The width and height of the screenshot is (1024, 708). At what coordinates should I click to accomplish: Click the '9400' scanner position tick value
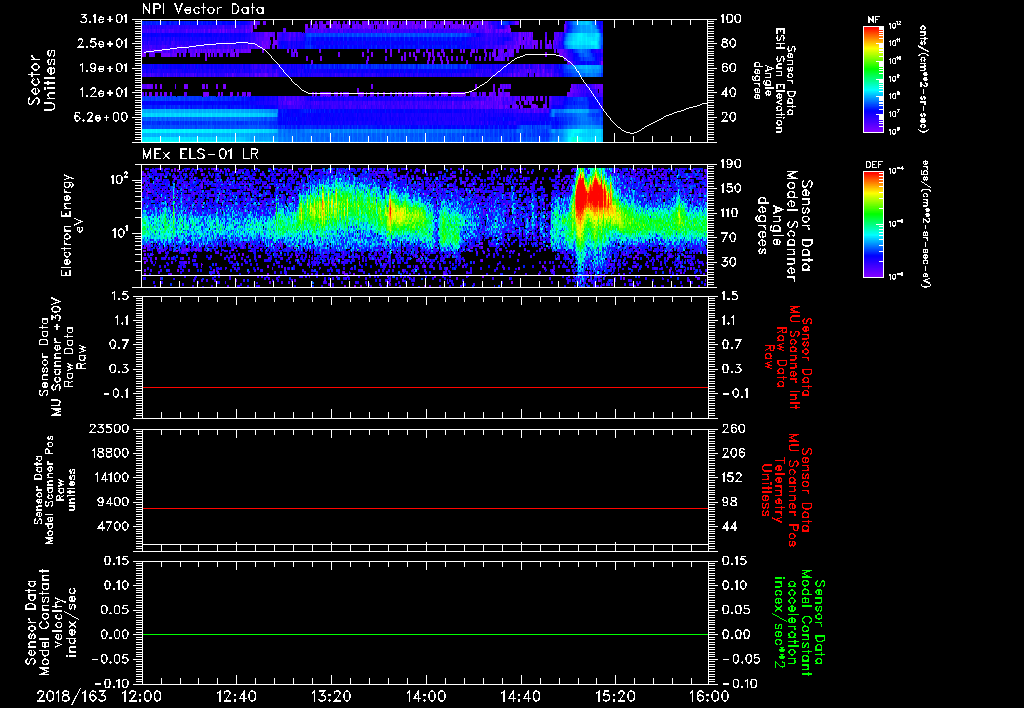tap(112, 502)
